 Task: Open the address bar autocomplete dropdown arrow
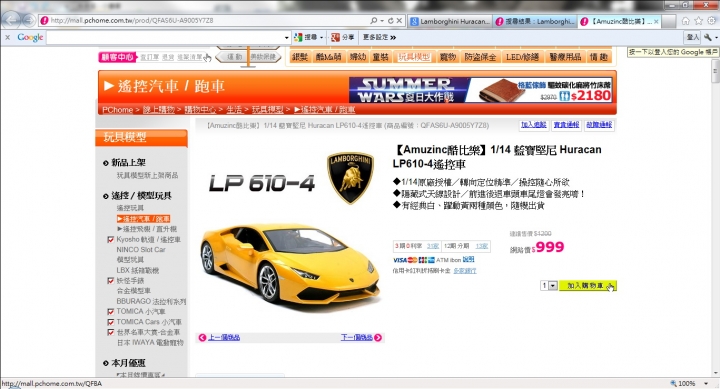(382, 21)
